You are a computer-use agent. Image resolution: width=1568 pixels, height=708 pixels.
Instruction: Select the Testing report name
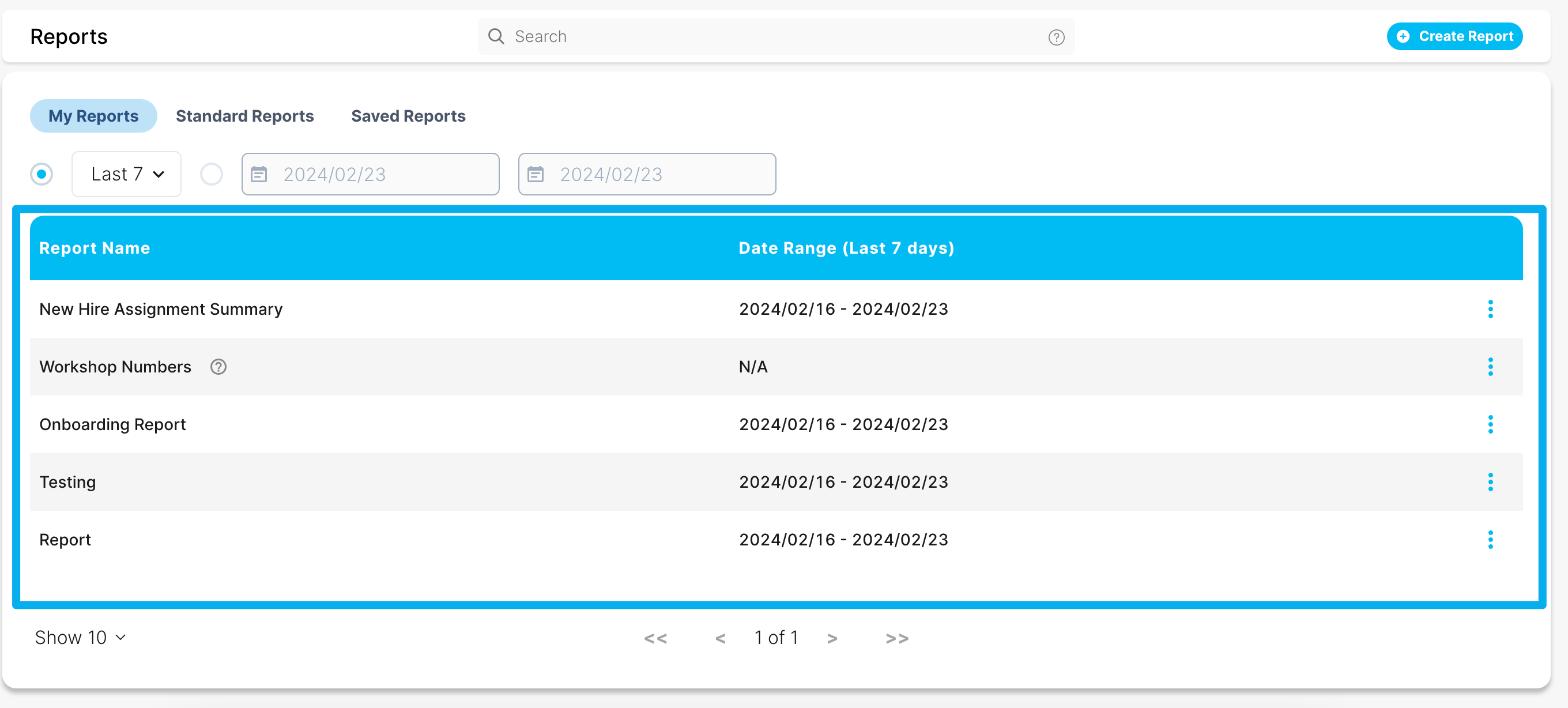click(67, 482)
